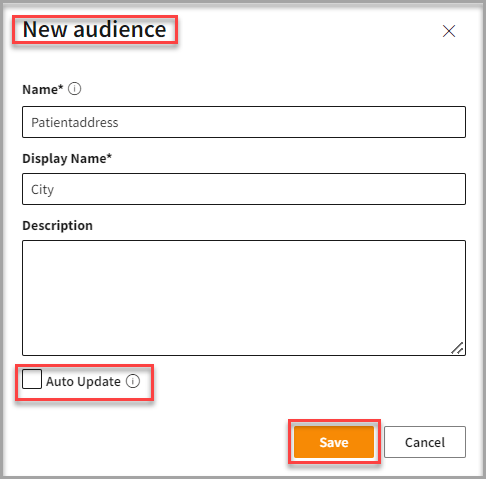Focus the Display Name input field
This screenshot has width=486, height=479.
click(244, 189)
